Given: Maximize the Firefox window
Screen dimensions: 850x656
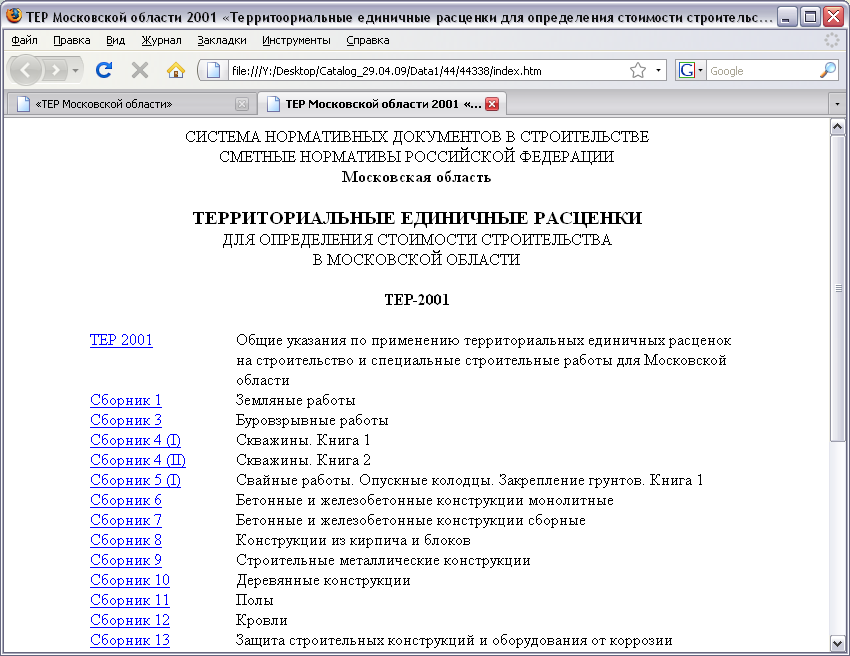Looking at the screenshot, I should [x=810, y=17].
